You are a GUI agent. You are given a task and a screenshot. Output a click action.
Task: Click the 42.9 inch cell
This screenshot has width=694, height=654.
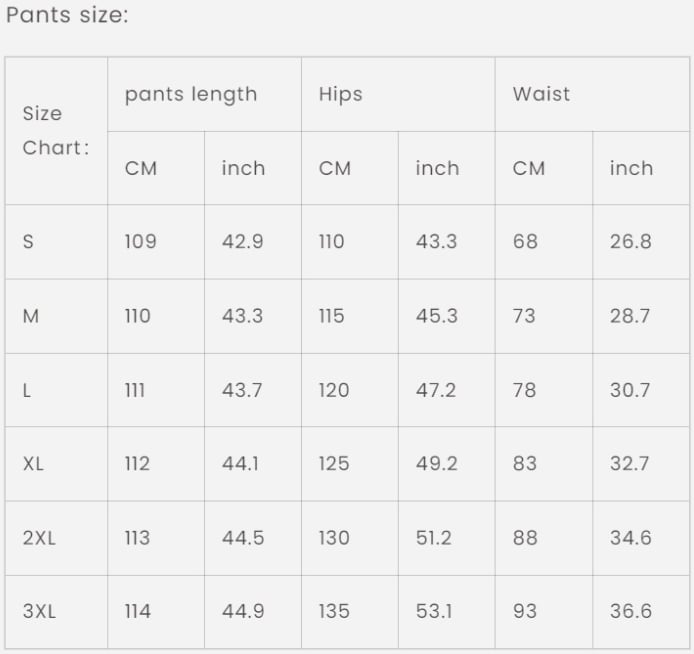pyautogui.click(x=243, y=242)
